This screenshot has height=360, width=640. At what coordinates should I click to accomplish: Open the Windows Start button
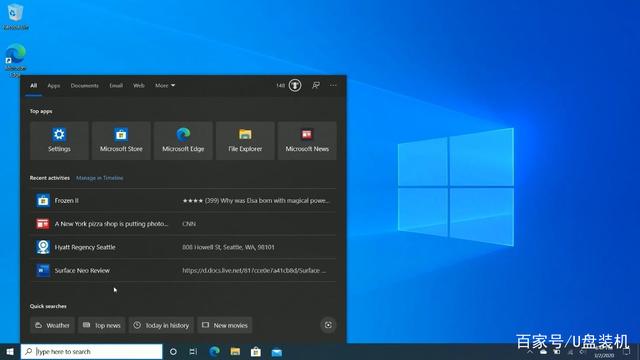click(x=10, y=351)
